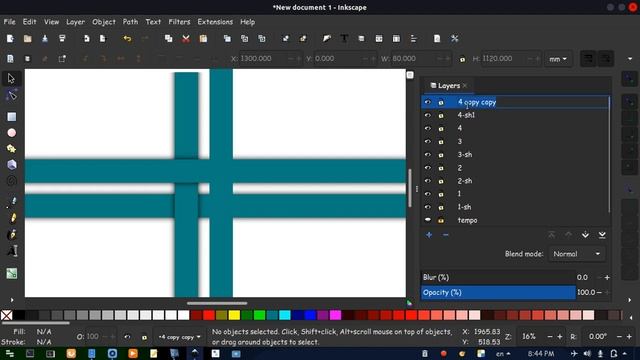640x360 pixels.
Task: Paste from clipboard
Action: pos(203,38)
